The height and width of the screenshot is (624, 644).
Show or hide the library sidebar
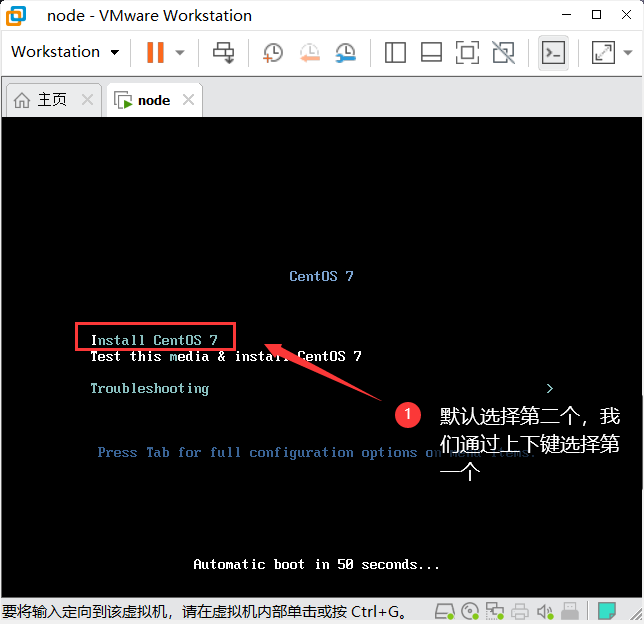[x=395, y=53]
